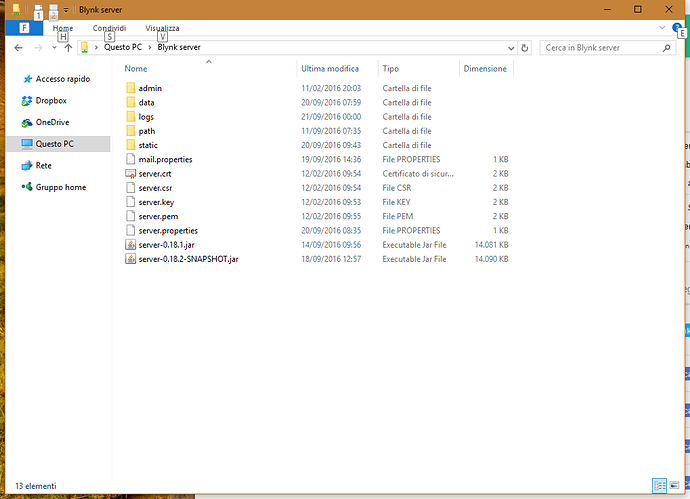Image resolution: width=690 pixels, height=499 pixels.
Task: Click Questo PC breadcrumb in address bar
Action: [123, 47]
